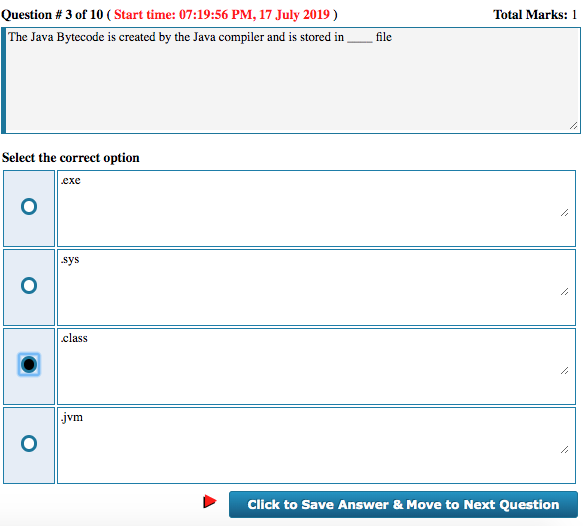The height and width of the screenshot is (526, 583).
Task: Click resize grip of .jvm box
Action: pos(564,449)
